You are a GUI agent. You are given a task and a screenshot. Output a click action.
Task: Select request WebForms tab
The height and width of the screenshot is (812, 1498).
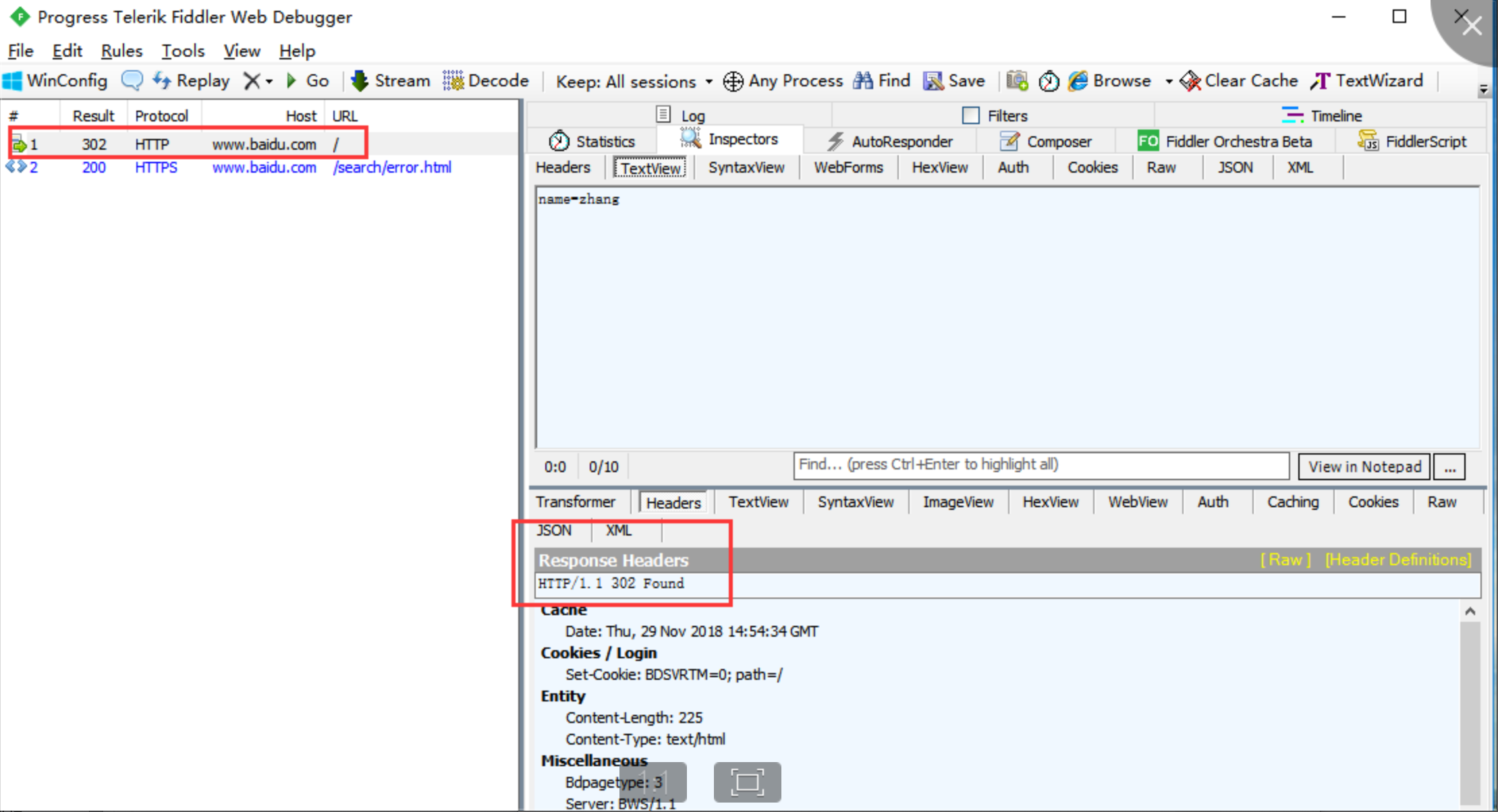[x=848, y=167]
